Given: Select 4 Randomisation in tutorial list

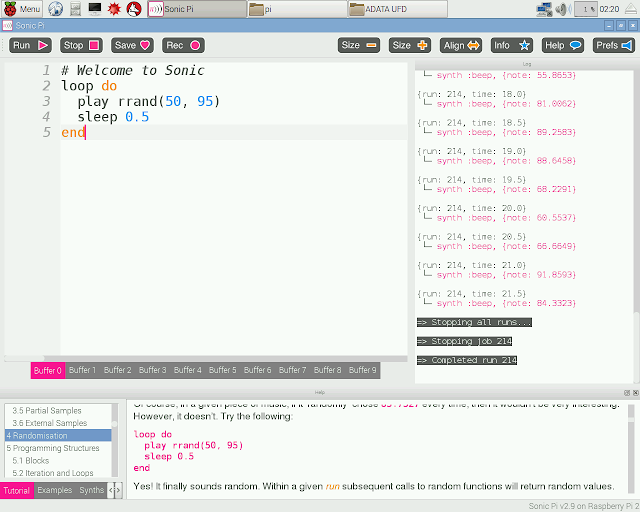Looking at the screenshot, I should [x=58, y=435].
